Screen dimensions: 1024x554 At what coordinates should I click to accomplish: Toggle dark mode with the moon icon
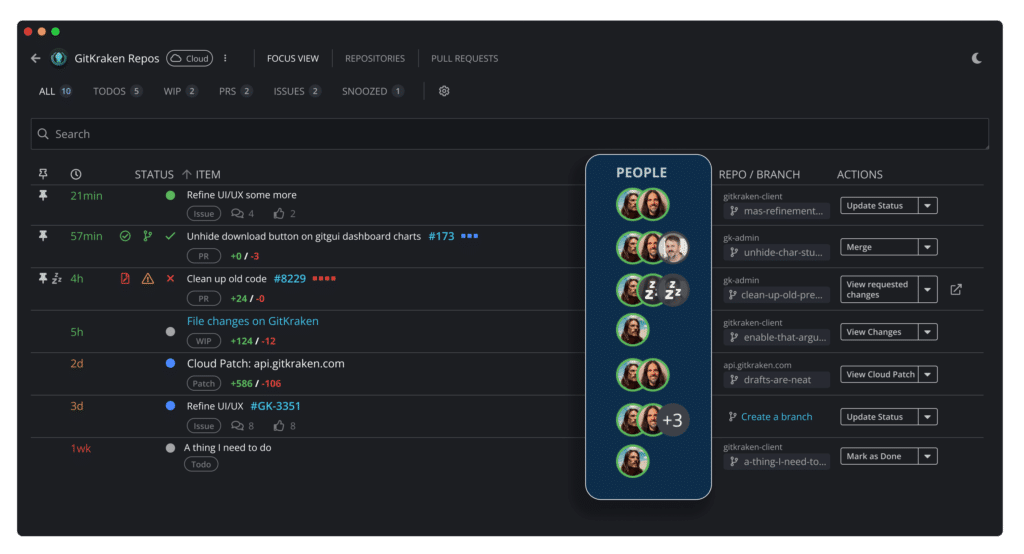coord(976,58)
